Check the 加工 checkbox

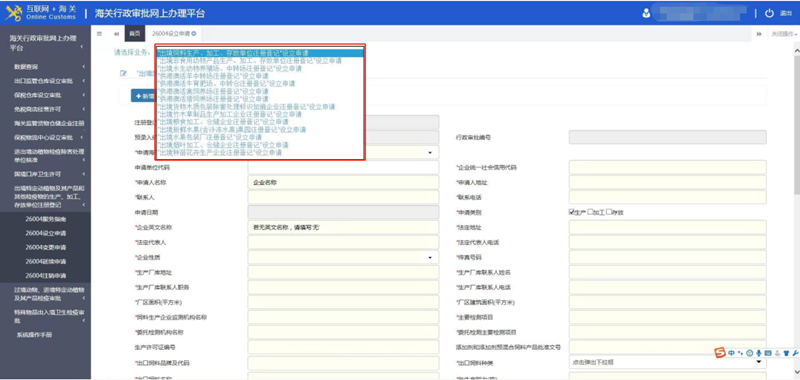click(590, 212)
